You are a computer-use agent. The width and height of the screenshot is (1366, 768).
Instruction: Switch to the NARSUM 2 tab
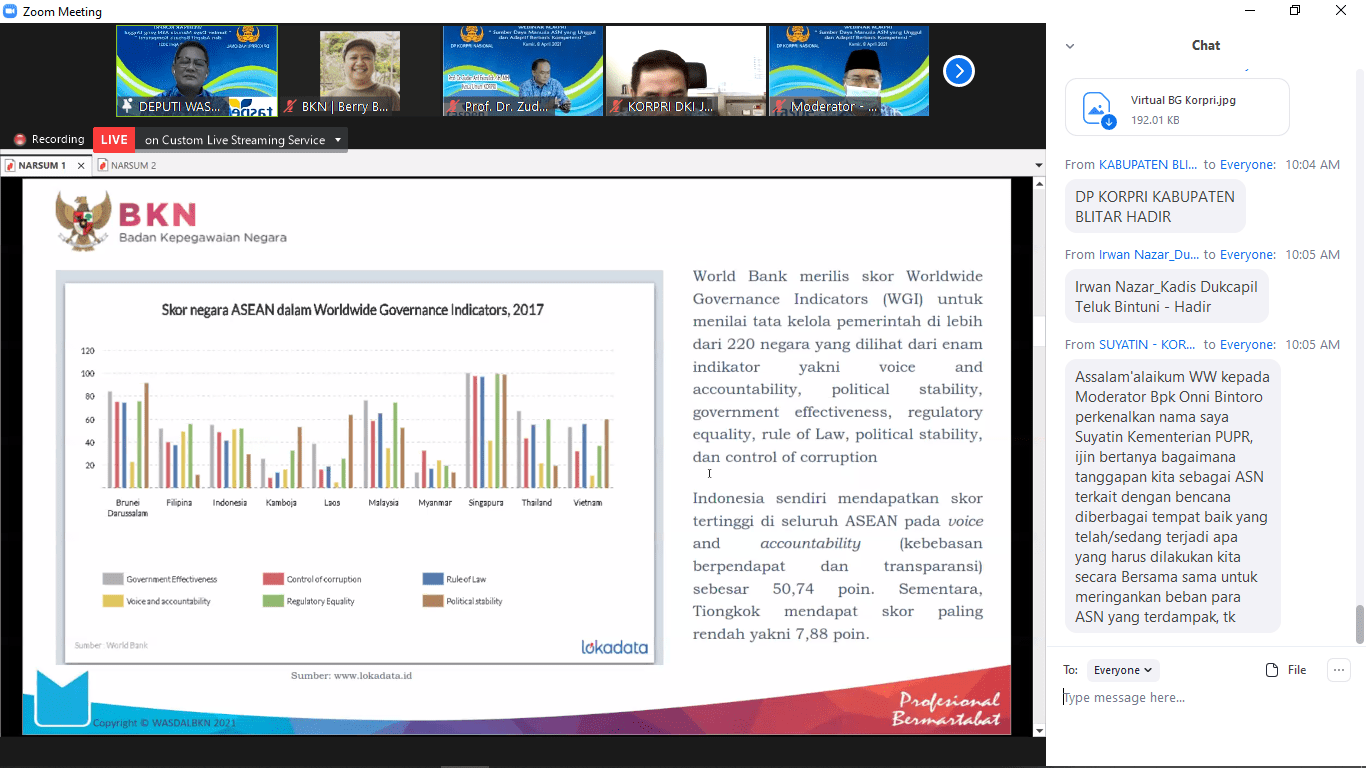pos(133,165)
